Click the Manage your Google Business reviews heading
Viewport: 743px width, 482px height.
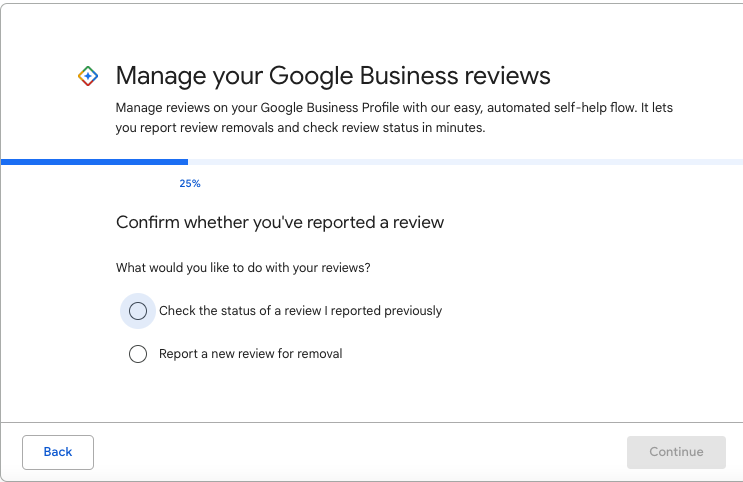(333, 76)
